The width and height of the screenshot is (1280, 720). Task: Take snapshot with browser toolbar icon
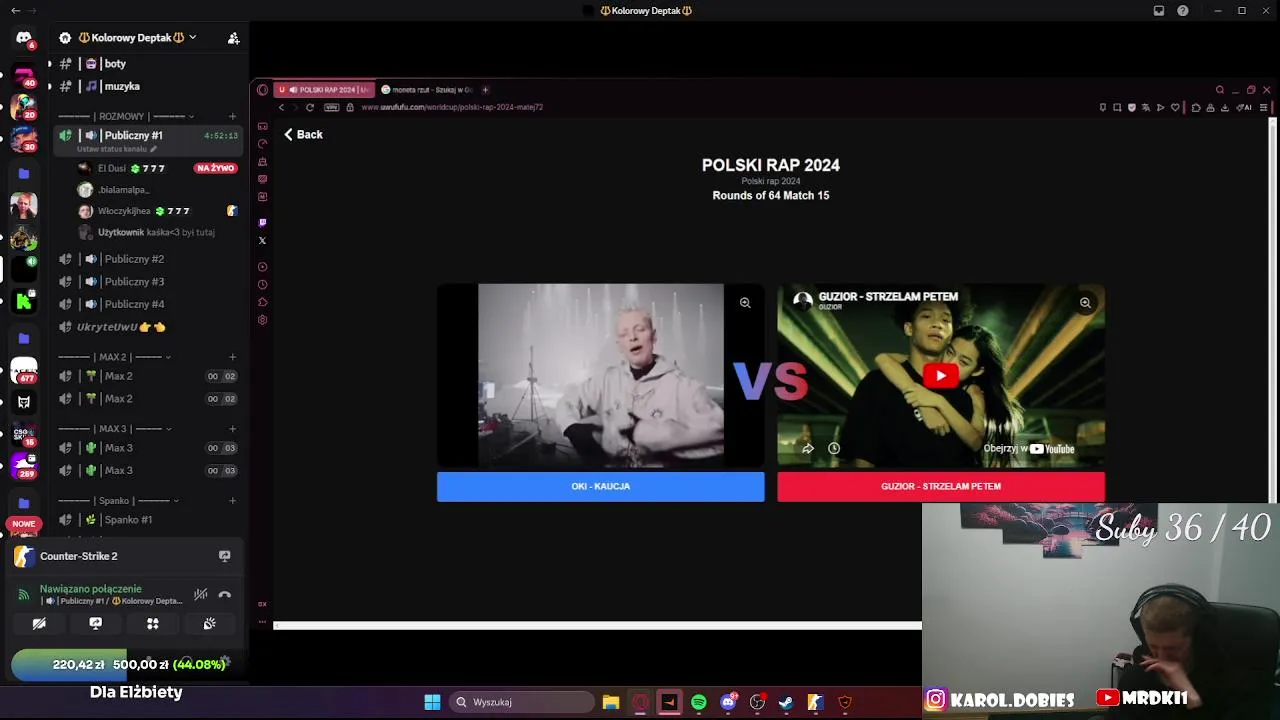tap(1117, 107)
